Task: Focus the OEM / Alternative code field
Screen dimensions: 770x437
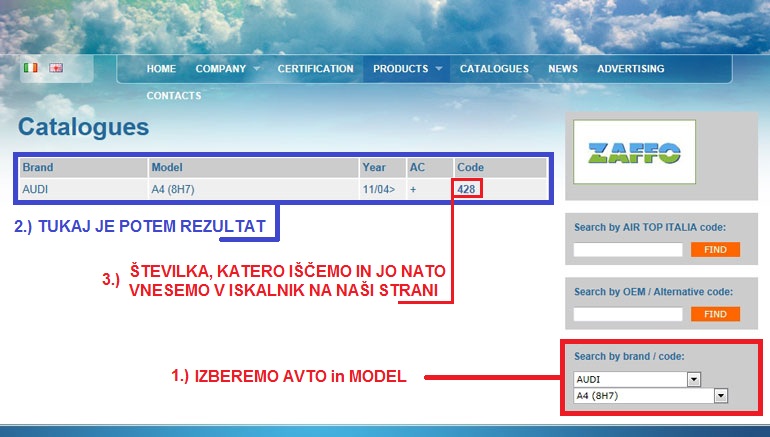Action: [x=628, y=314]
